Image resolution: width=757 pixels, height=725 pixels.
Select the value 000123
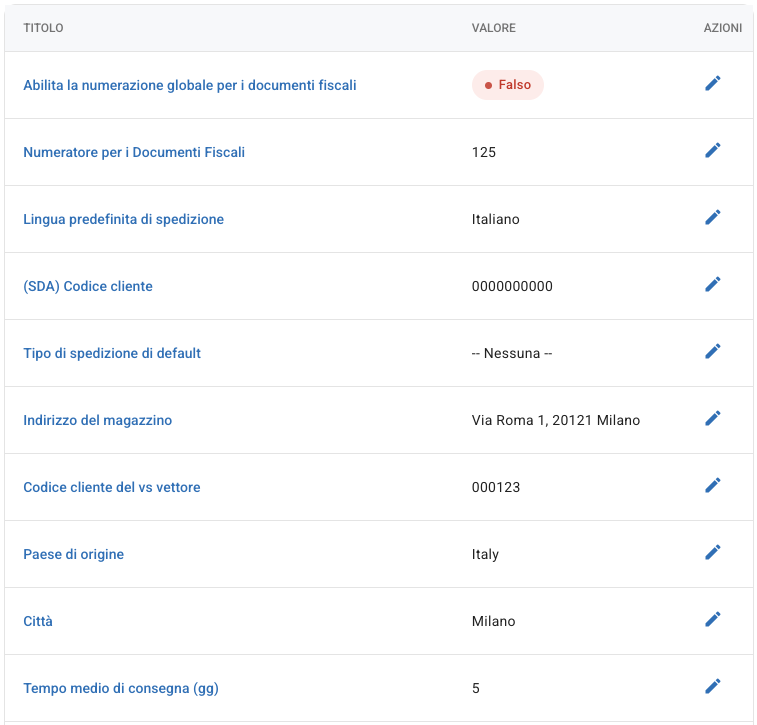click(496, 488)
